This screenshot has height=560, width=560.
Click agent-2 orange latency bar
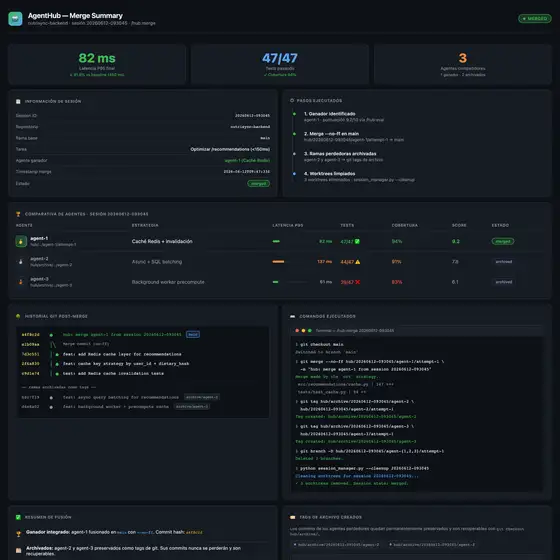point(279,262)
